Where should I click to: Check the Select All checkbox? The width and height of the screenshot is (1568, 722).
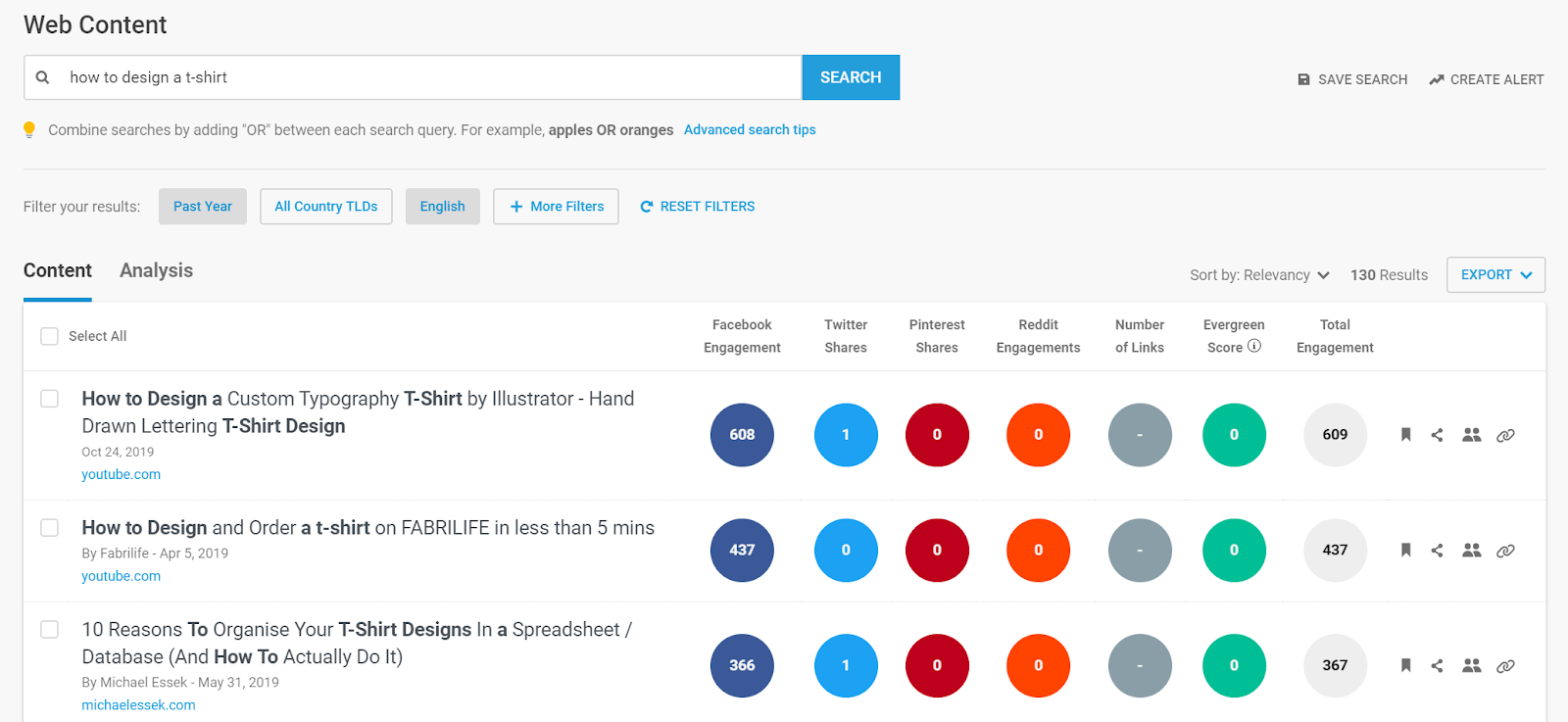click(50, 336)
